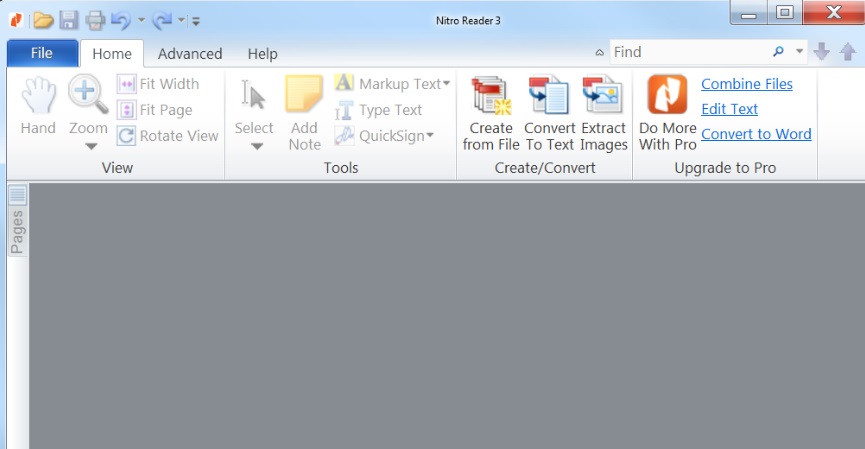Expand QuickSign dropdown arrow
865x449 pixels.
coord(430,135)
